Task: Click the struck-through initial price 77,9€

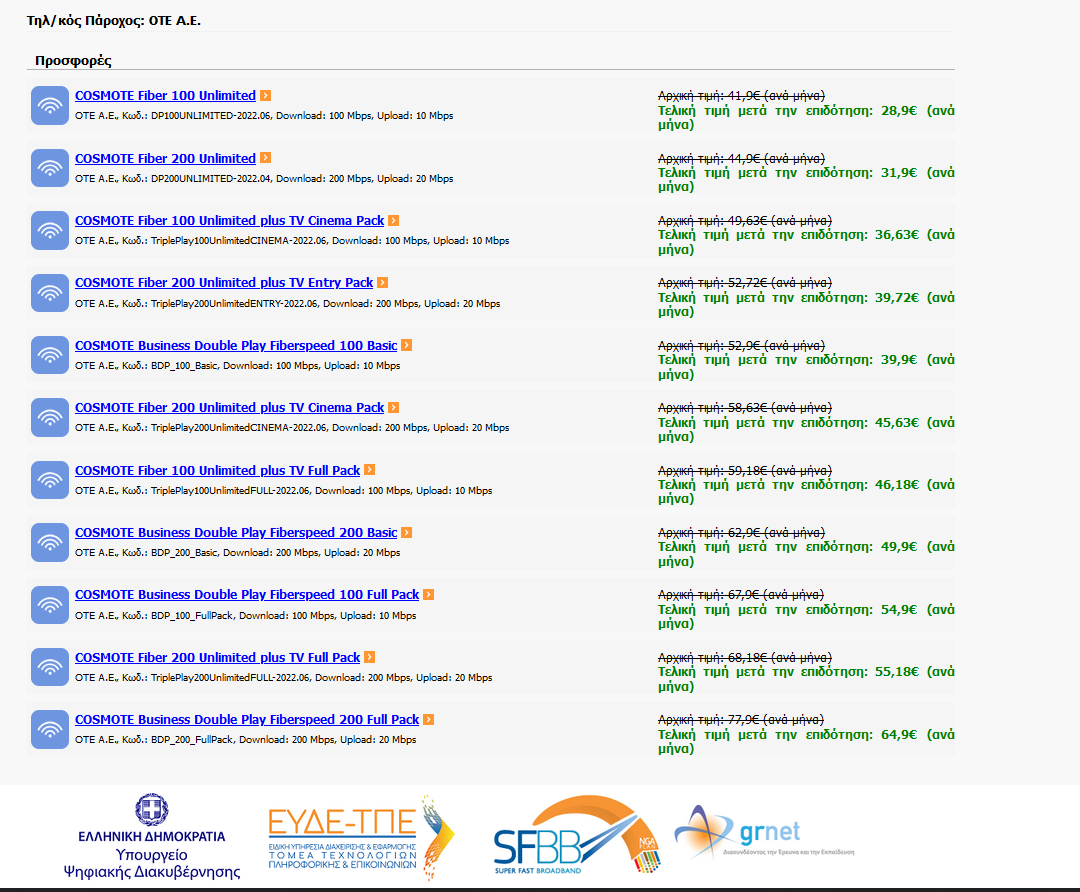Action: pos(741,720)
